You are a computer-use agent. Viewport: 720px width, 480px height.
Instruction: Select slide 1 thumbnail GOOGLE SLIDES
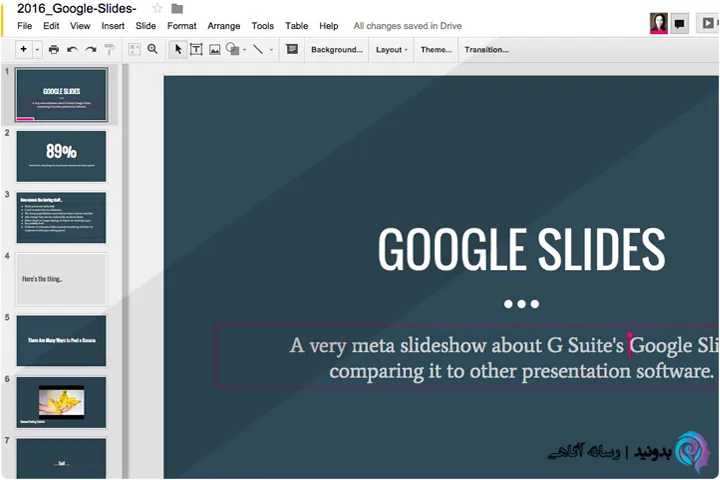tap(62, 95)
